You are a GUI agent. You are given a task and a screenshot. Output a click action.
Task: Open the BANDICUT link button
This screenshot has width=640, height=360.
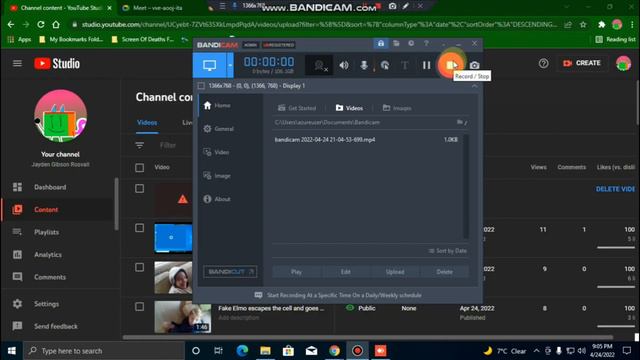coord(230,272)
